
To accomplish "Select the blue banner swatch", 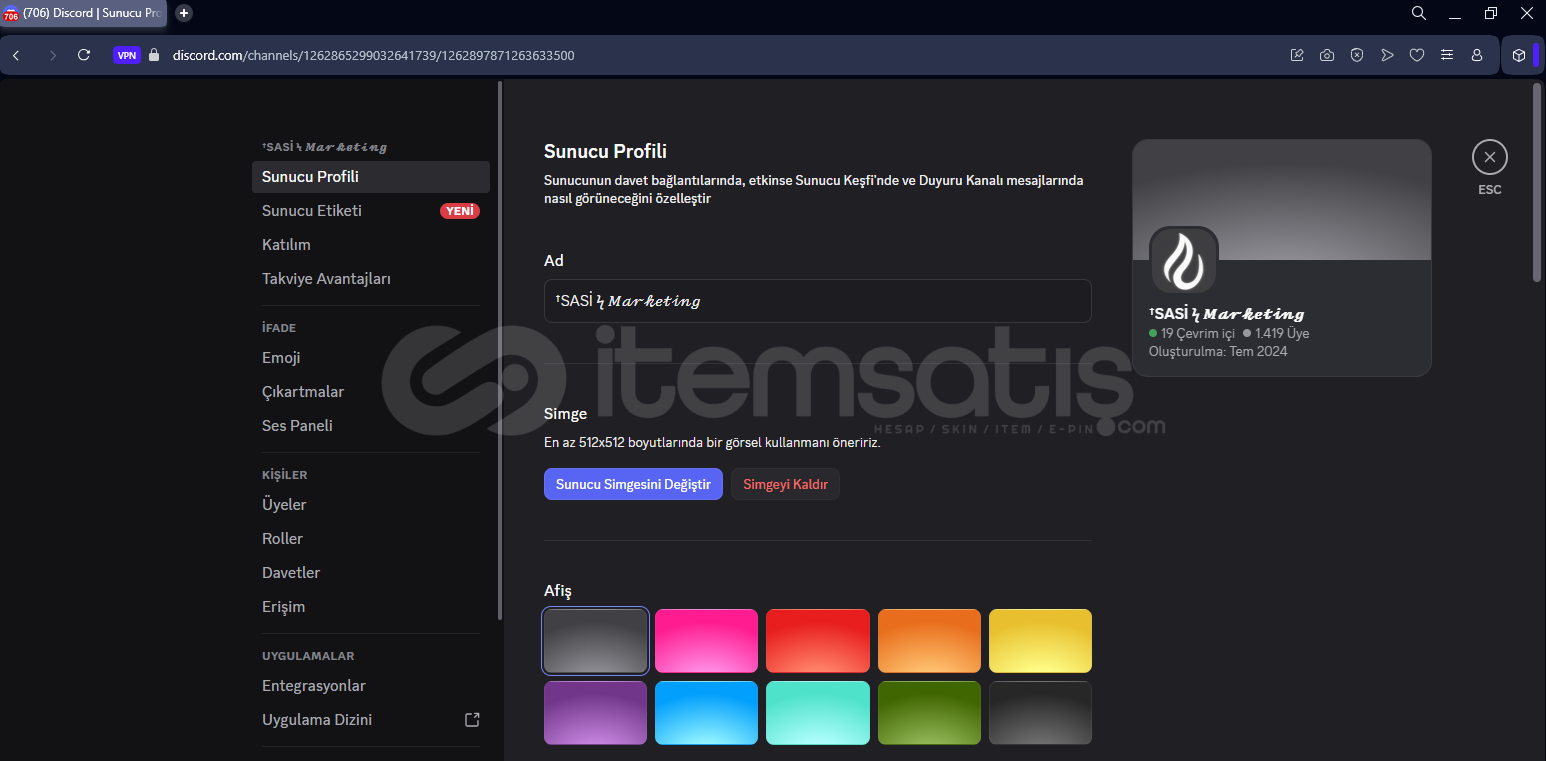I will (706, 713).
